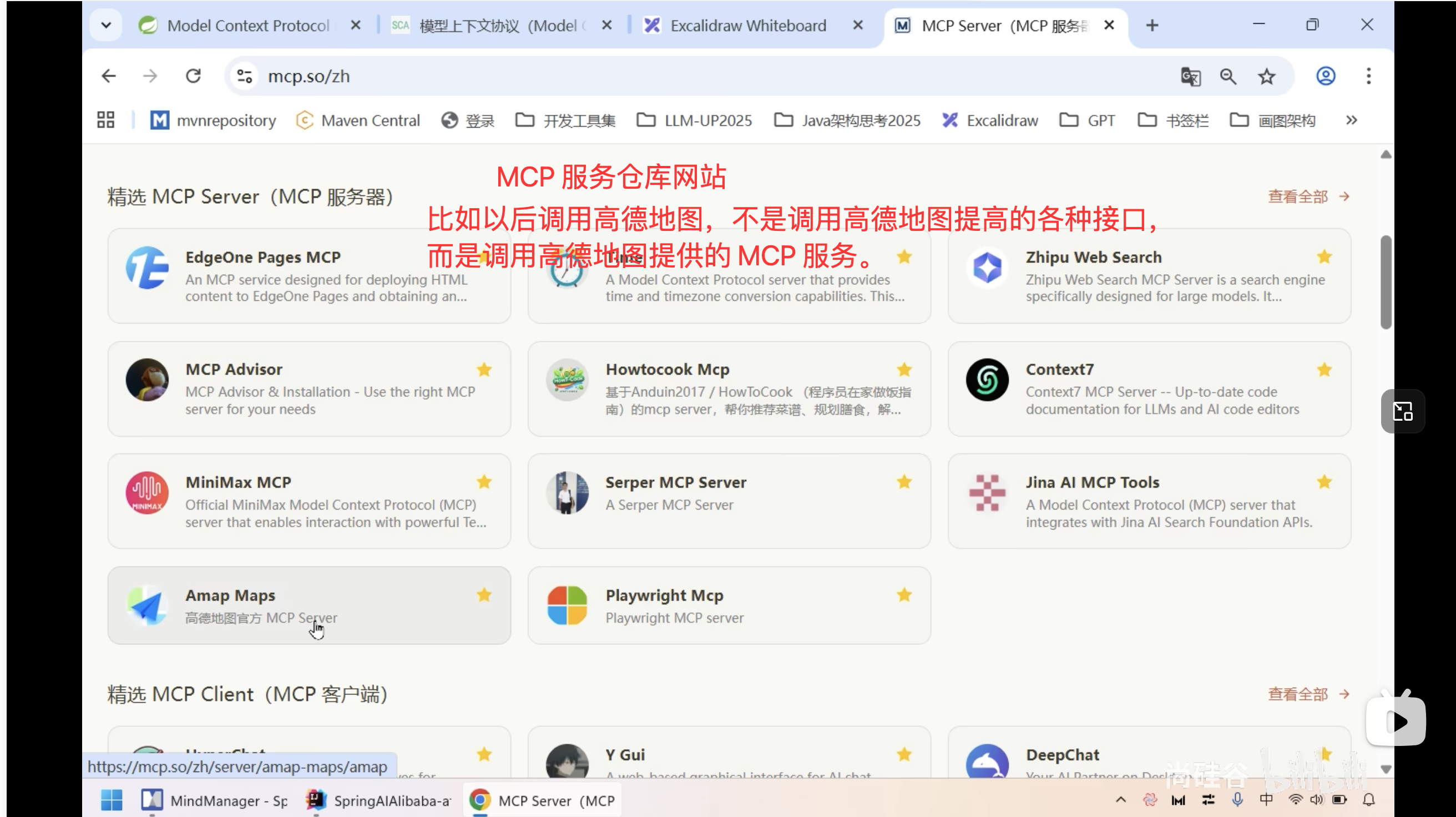Go back to the previous page
The image size is (1456, 817).
[x=109, y=76]
